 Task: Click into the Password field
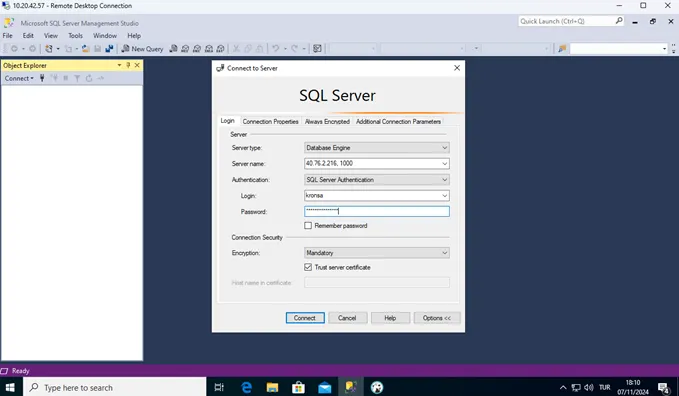click(377, 211)
